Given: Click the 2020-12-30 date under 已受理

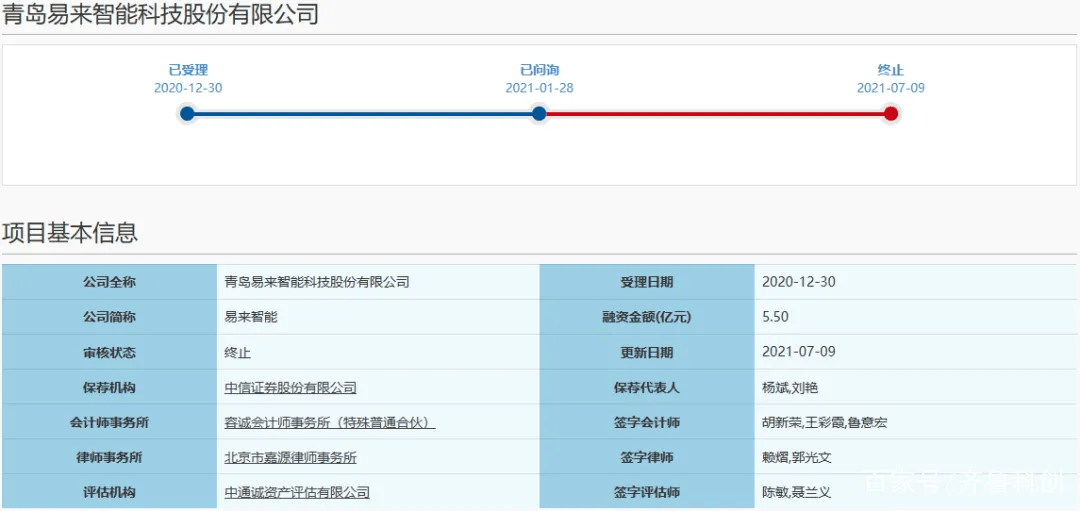Looking at the screenshot, I should 188,88.
